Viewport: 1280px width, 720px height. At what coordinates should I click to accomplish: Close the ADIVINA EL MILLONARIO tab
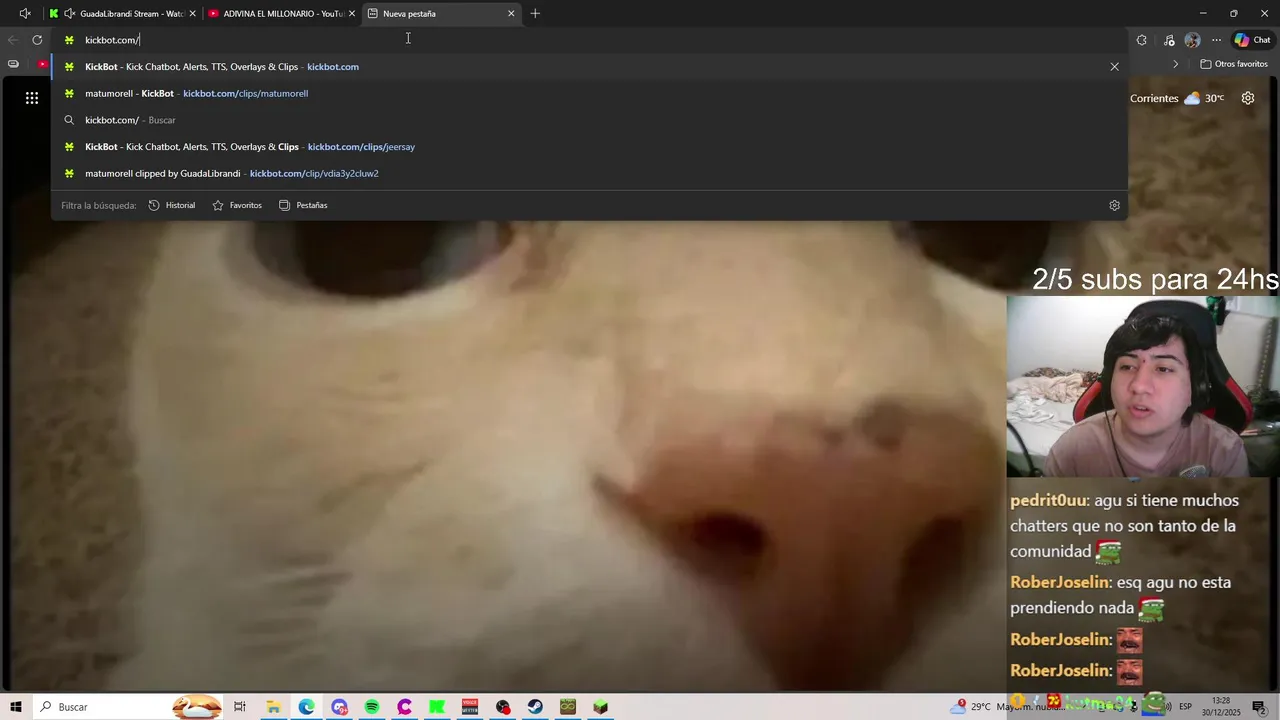[351, 13]
